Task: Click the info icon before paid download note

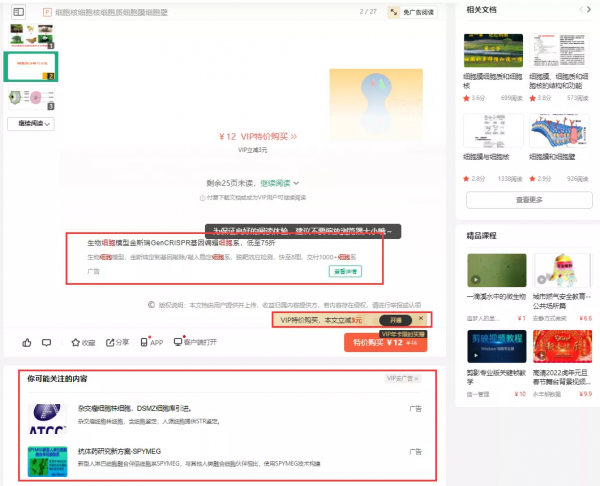Action: tap(202, 198)
